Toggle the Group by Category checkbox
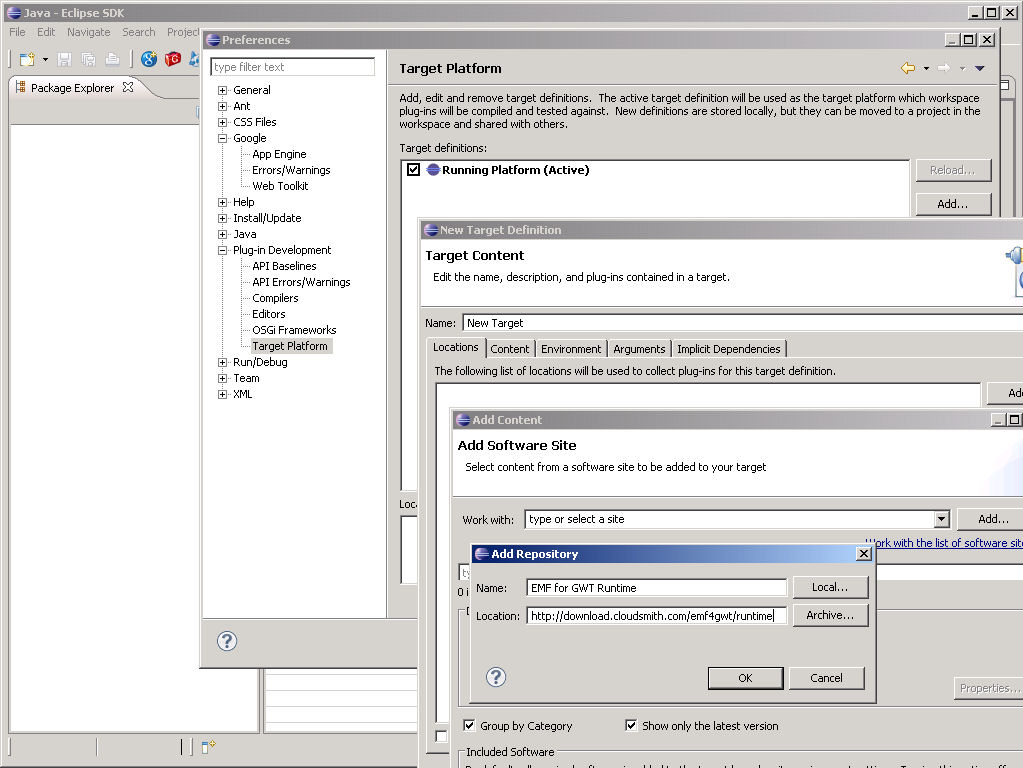Screen dimensions: 1023x768 click(x=469, y=725)
